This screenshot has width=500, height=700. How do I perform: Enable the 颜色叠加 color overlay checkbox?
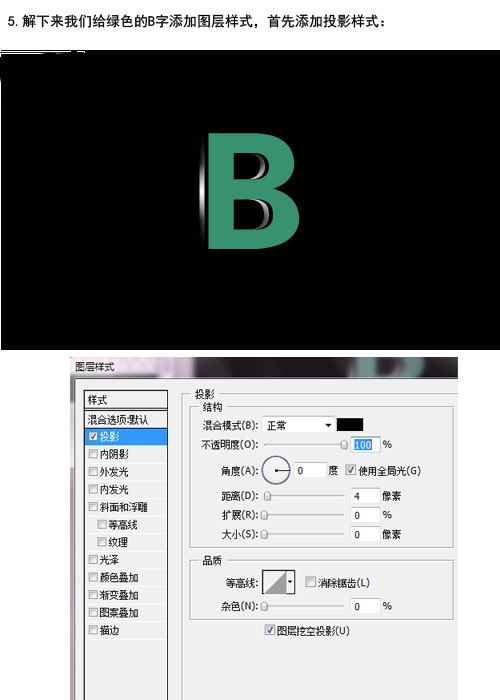[93, 577]
